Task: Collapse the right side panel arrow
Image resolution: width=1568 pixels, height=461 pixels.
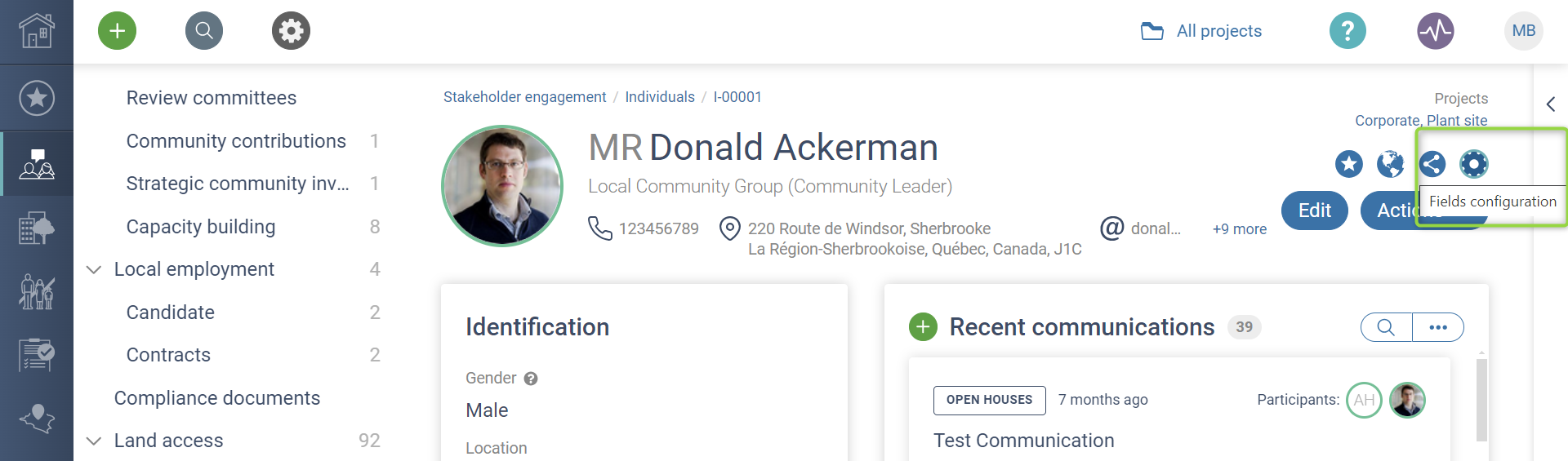Action: (1550, 104)
